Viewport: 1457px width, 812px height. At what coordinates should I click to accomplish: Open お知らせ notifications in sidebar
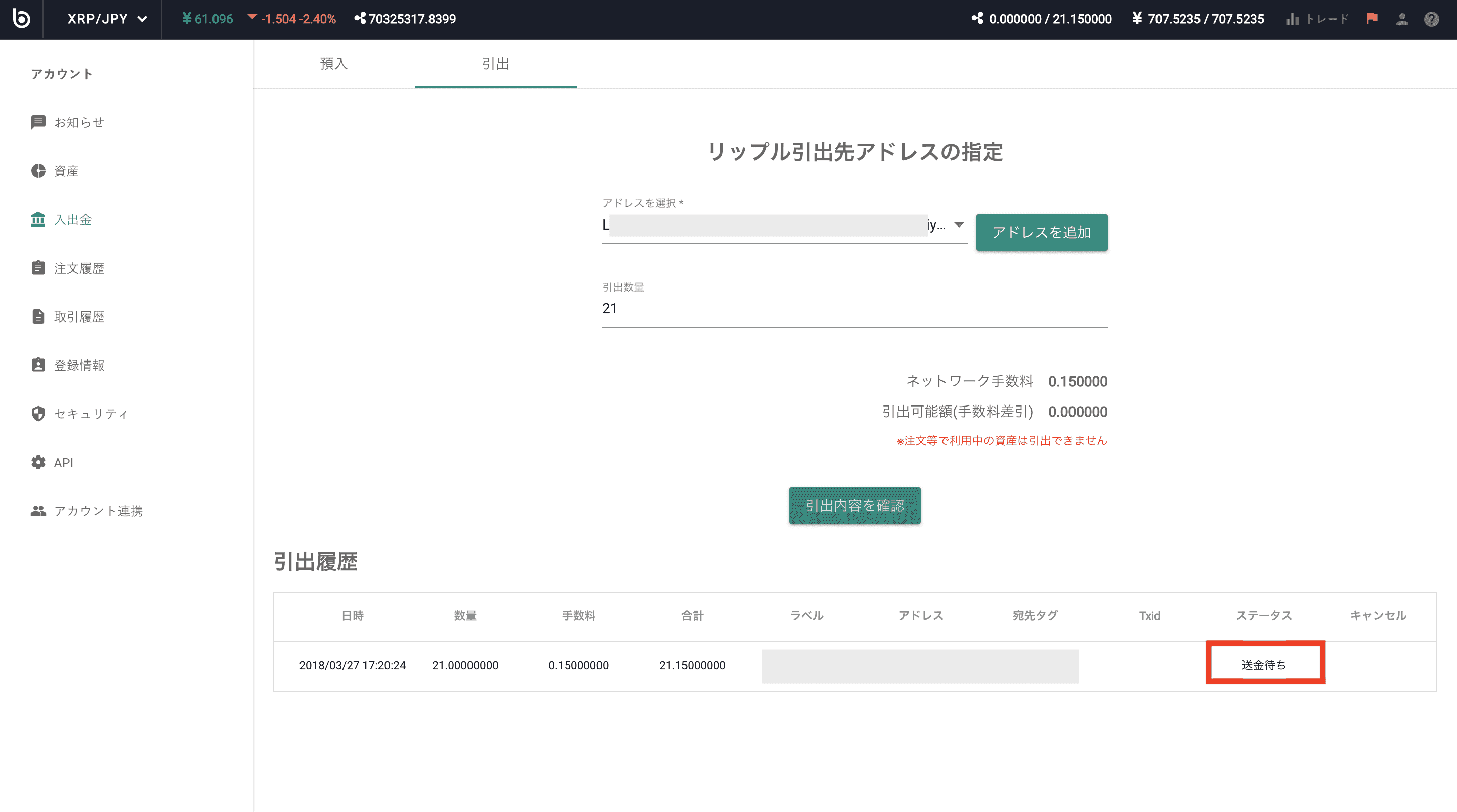click(x=78, y=123)
